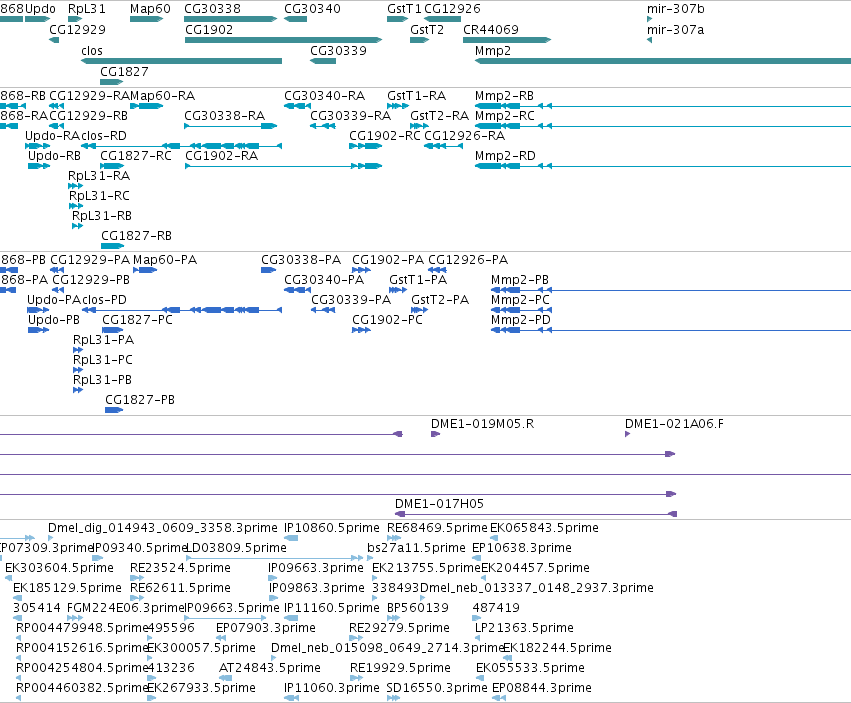The image size is (851, 703).
Task: Select the clos-PD protein label
Action: 104,300
